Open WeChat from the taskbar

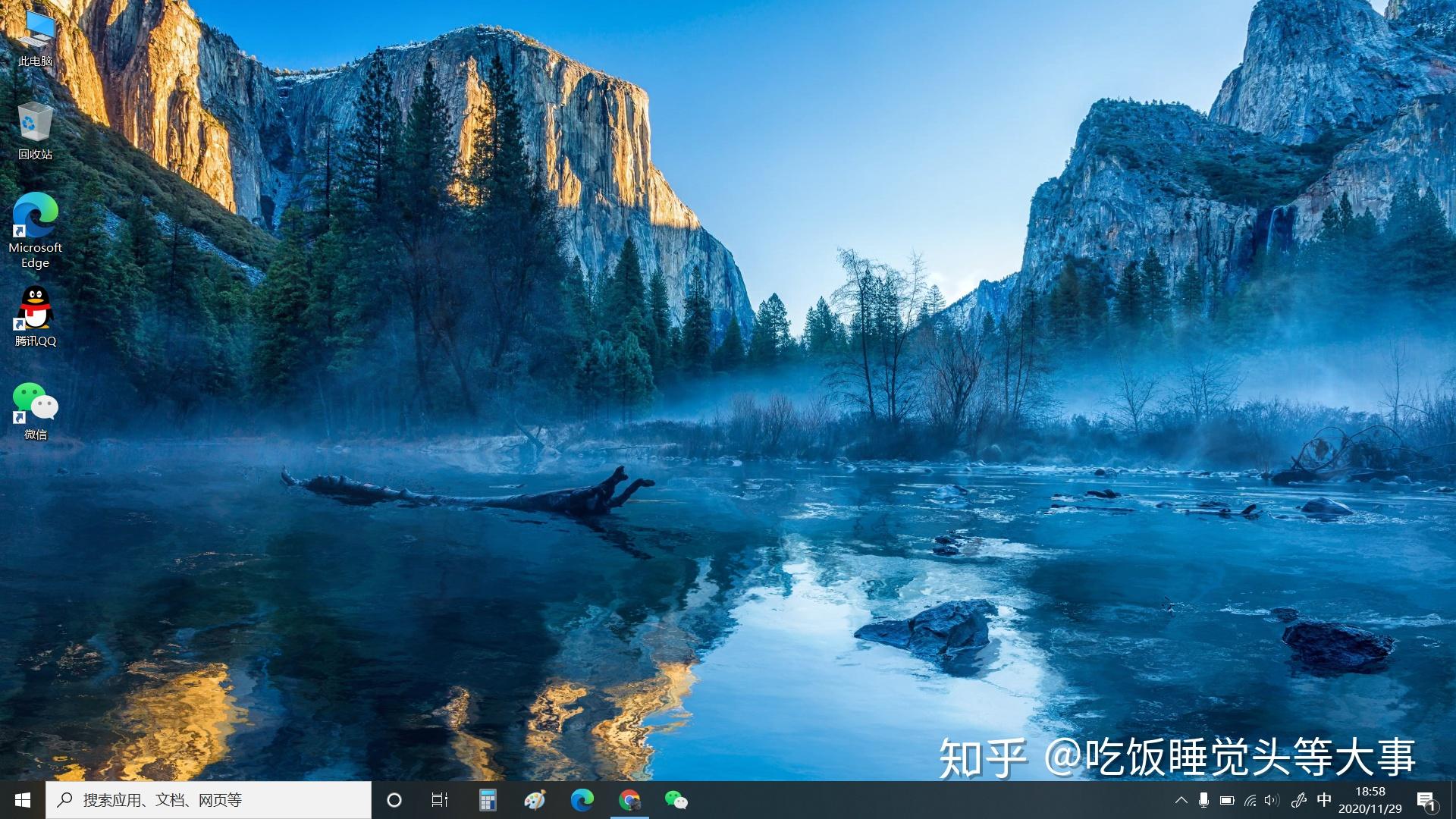(676, 800)
